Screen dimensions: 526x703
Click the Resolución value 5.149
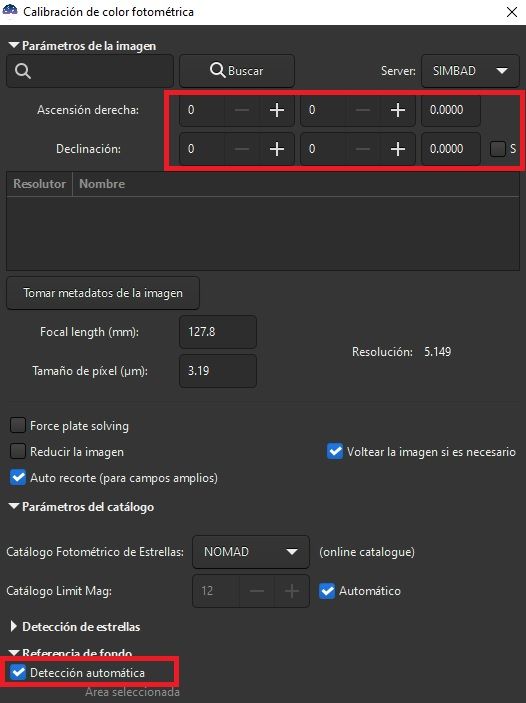438,352
